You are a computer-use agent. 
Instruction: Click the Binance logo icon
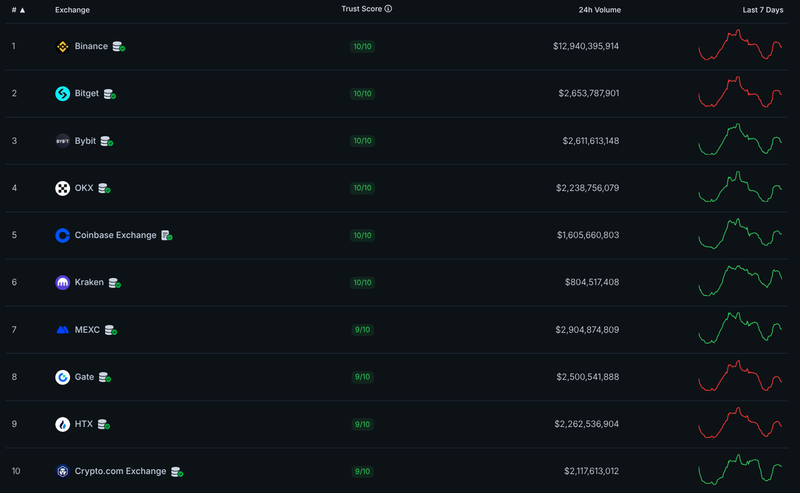(x=62, y=46)
